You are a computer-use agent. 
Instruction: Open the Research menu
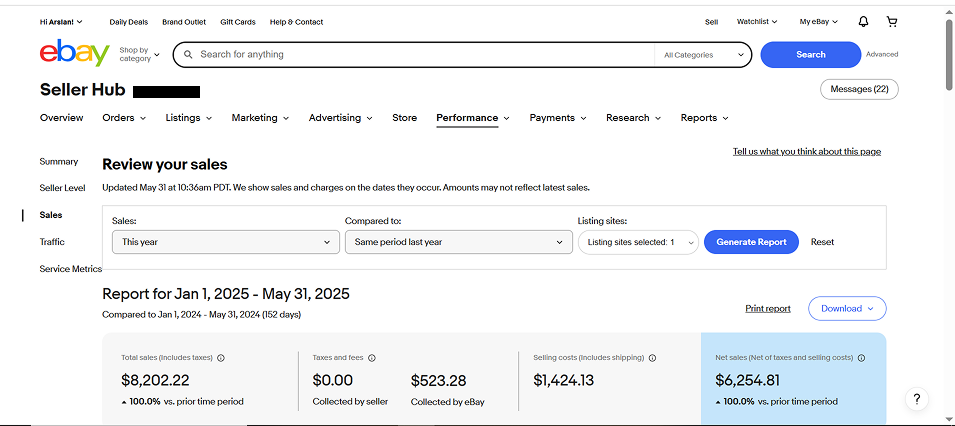(x=633, y=118)
